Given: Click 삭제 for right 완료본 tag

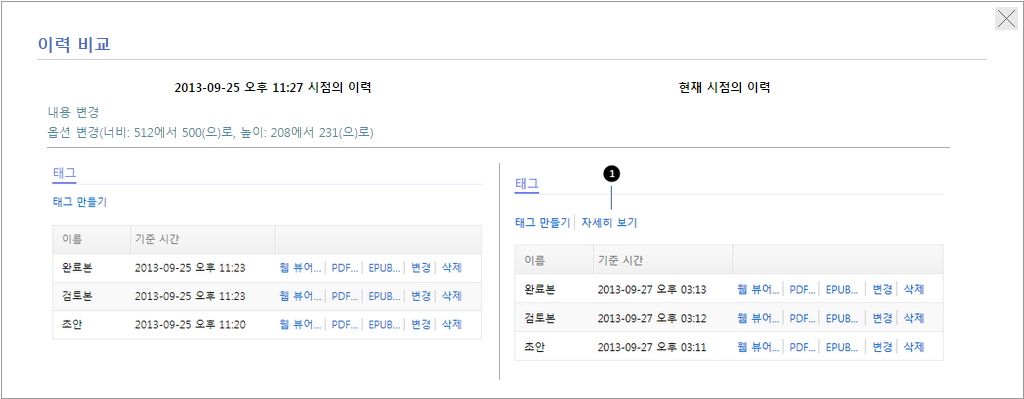Looking at the screenshot, I should click(x=914, y=289).
